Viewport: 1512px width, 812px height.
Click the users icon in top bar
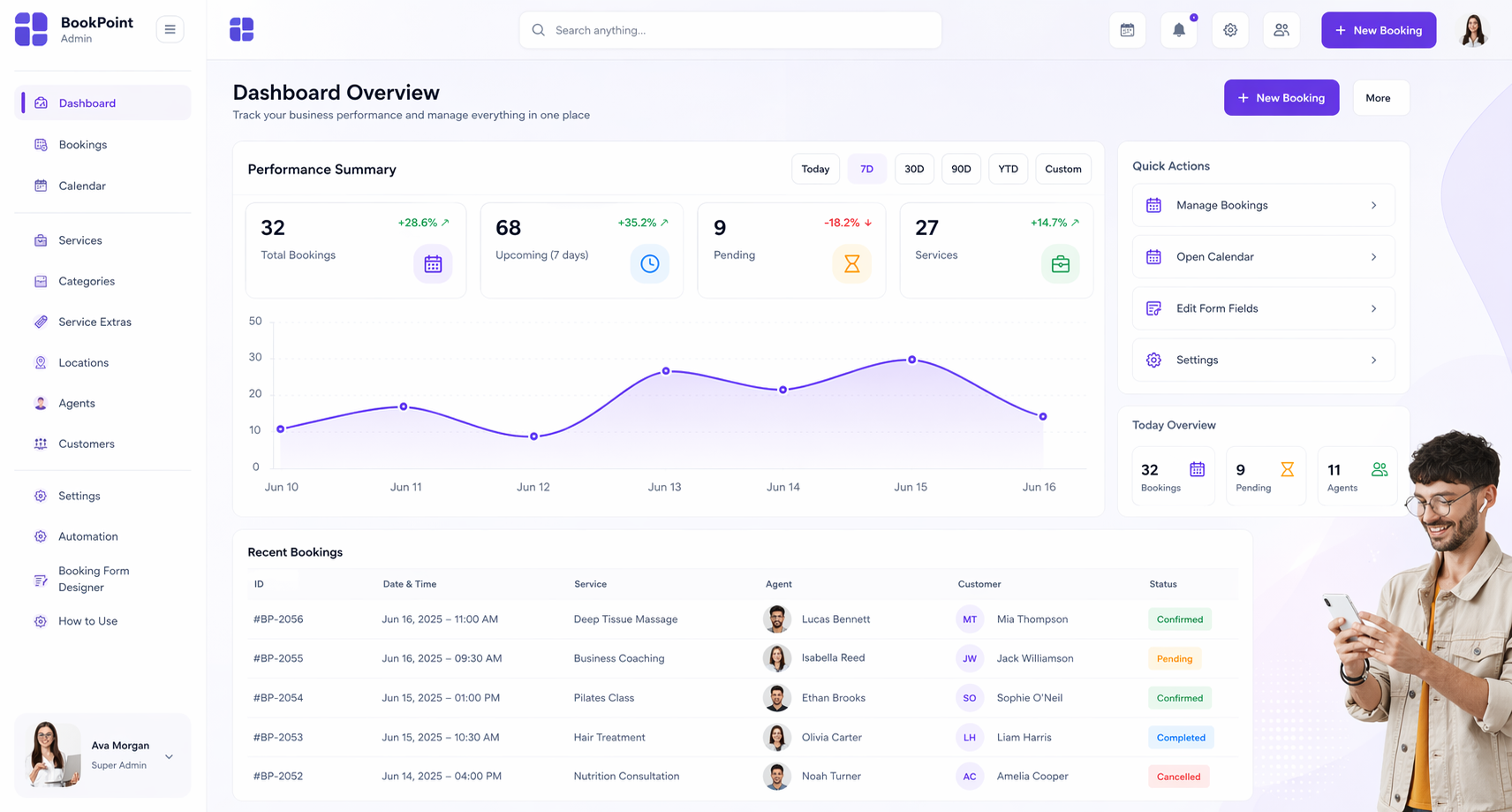[1281, 30]
